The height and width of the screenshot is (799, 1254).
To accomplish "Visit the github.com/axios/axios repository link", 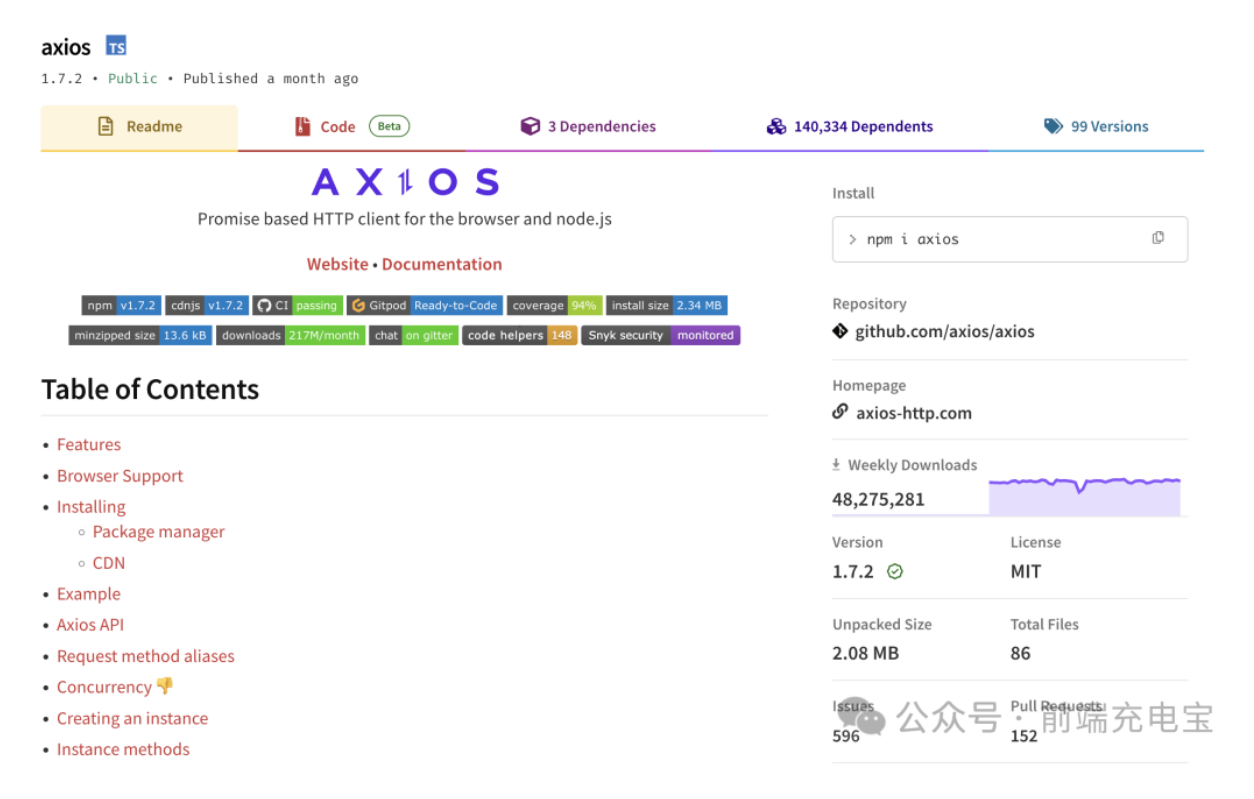I will click(x=945, y=331).
